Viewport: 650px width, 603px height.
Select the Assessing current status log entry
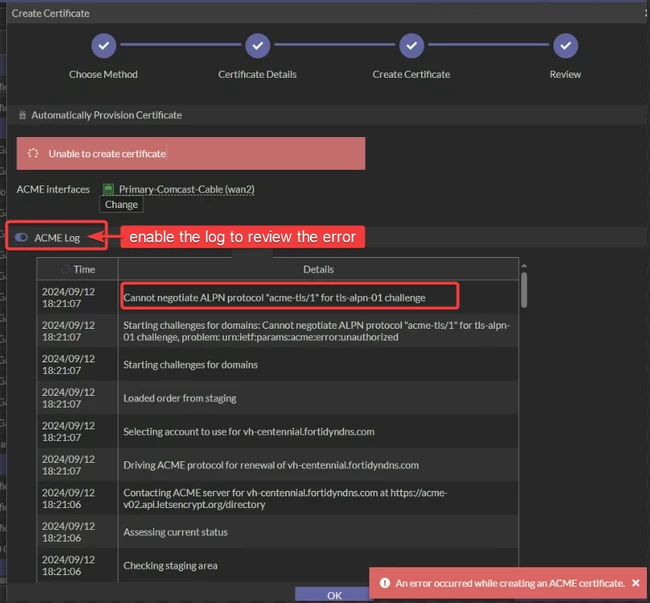coord(277,532)
